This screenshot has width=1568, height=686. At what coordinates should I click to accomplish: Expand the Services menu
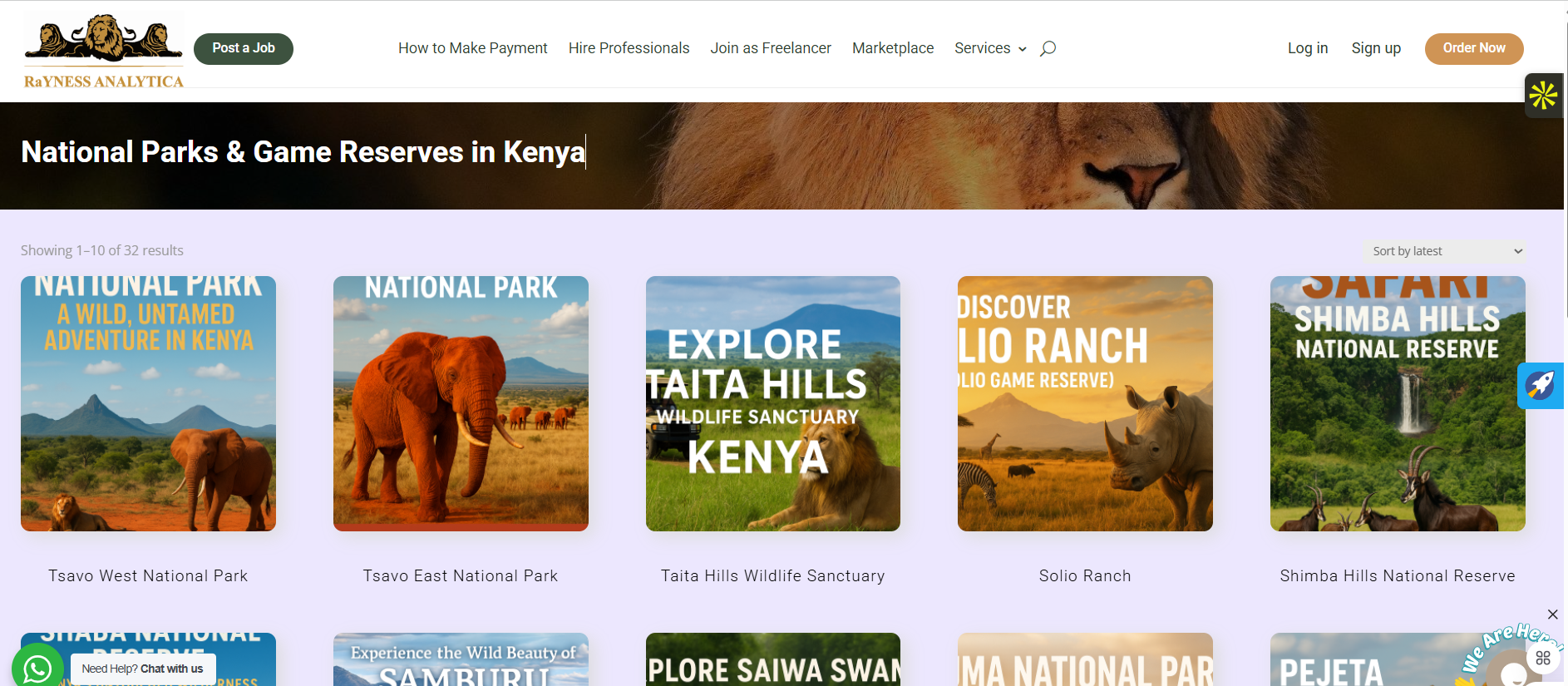990,48
